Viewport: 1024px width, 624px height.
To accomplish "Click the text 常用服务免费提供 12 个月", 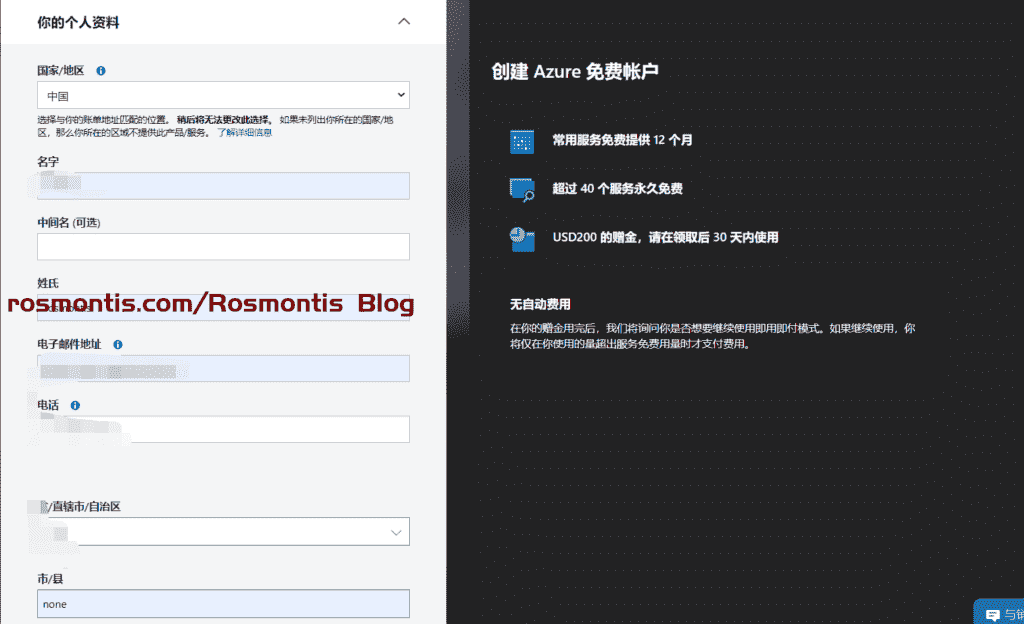I will [x=622, y=140].
